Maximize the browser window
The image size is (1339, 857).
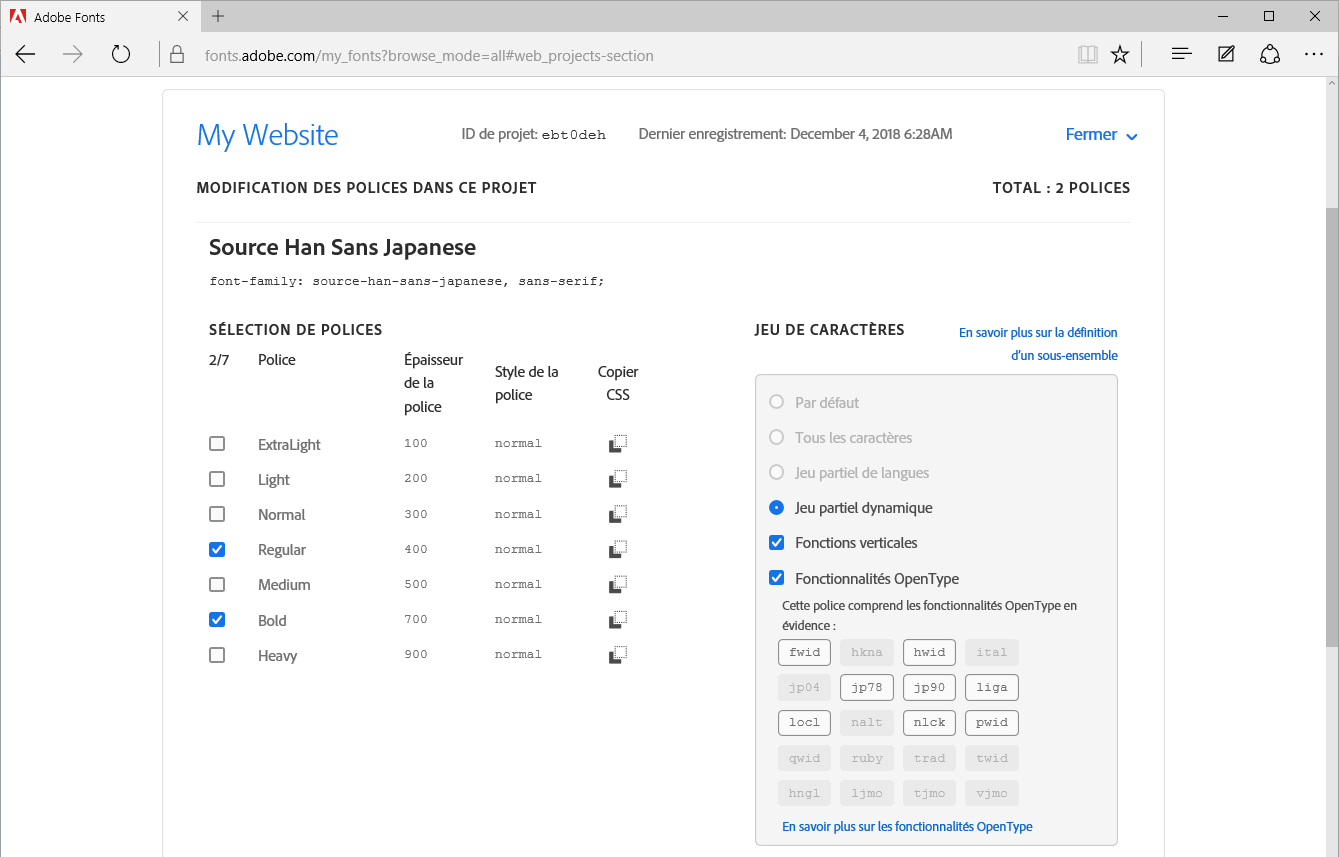tap(1269, 16)
